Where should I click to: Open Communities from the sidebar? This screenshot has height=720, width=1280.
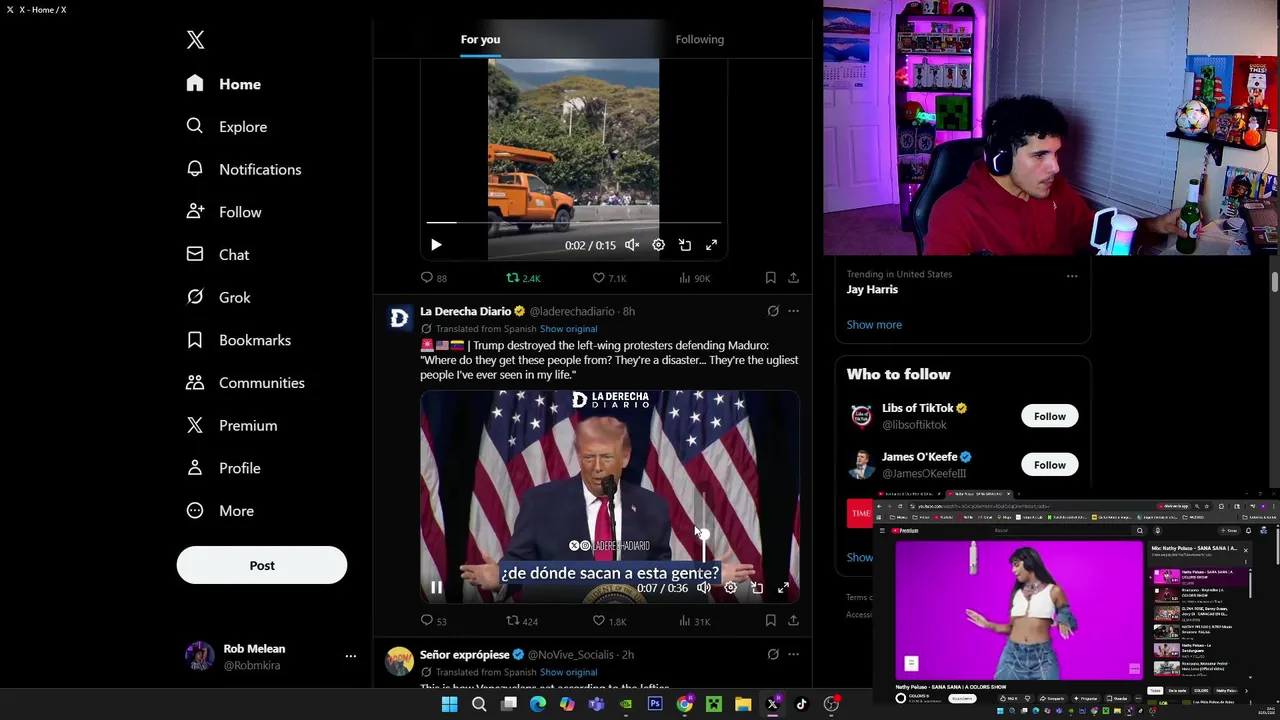pos(246,383)
